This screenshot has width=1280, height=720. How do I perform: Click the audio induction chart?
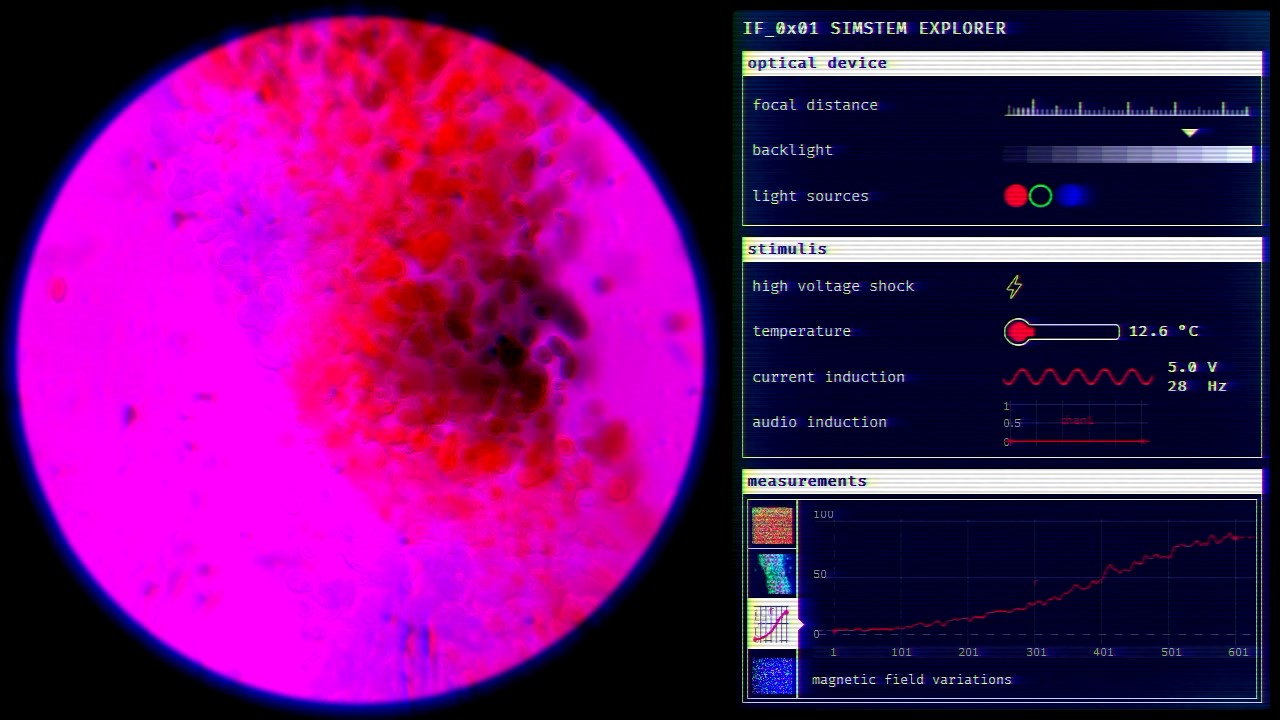1076,423
